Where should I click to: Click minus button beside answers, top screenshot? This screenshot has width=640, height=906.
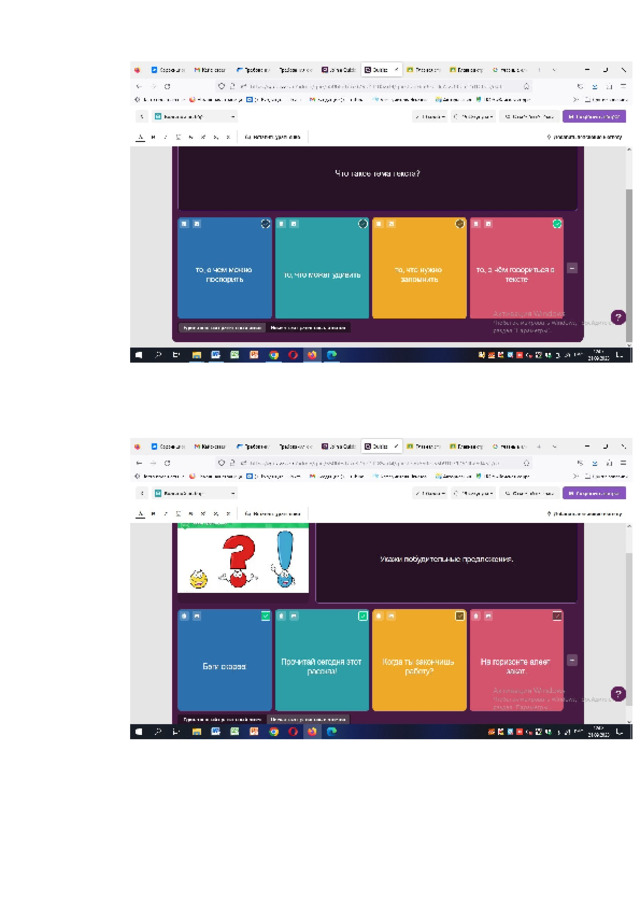572,268
